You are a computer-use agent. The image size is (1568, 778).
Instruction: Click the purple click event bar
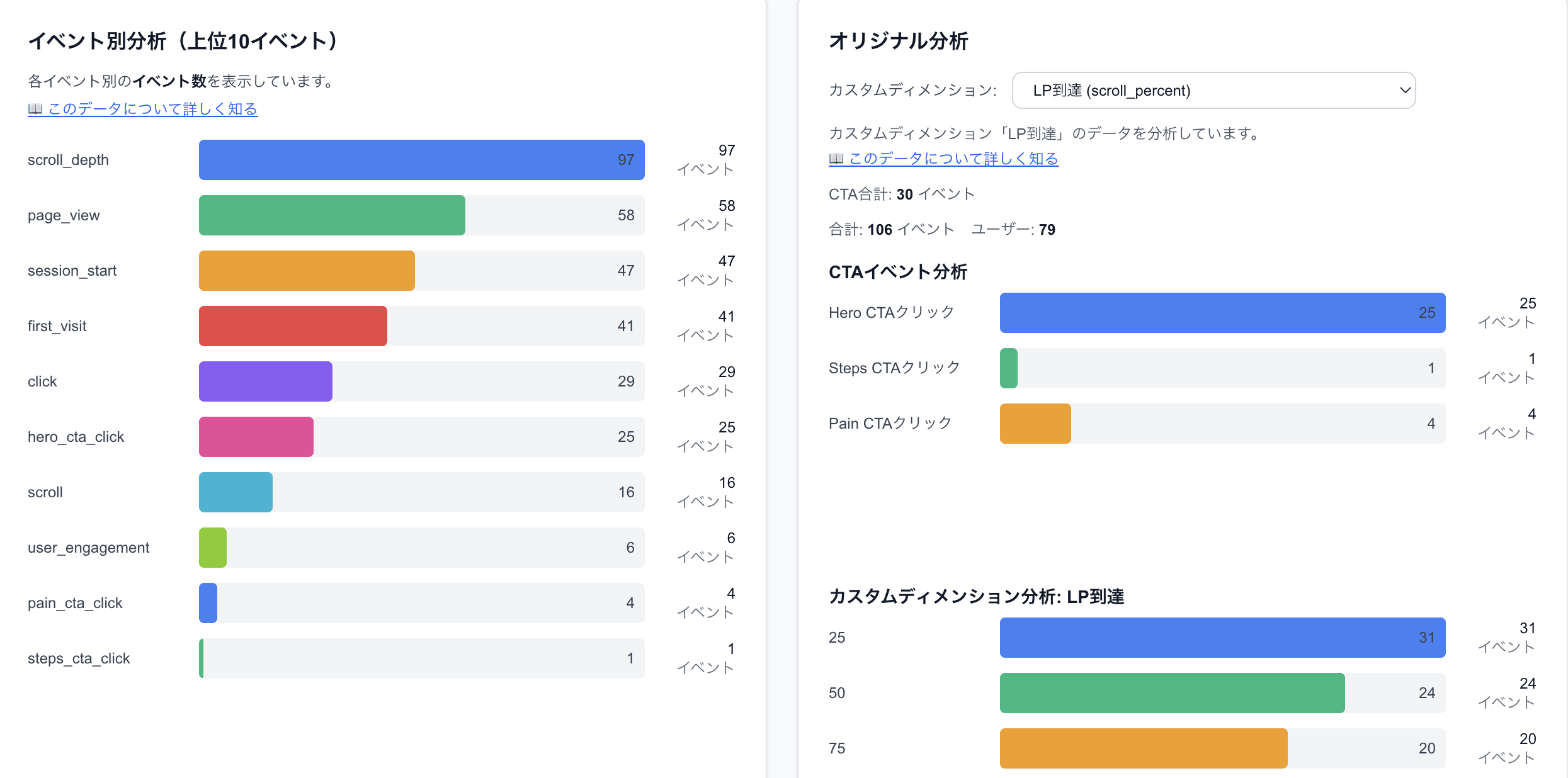265,381
